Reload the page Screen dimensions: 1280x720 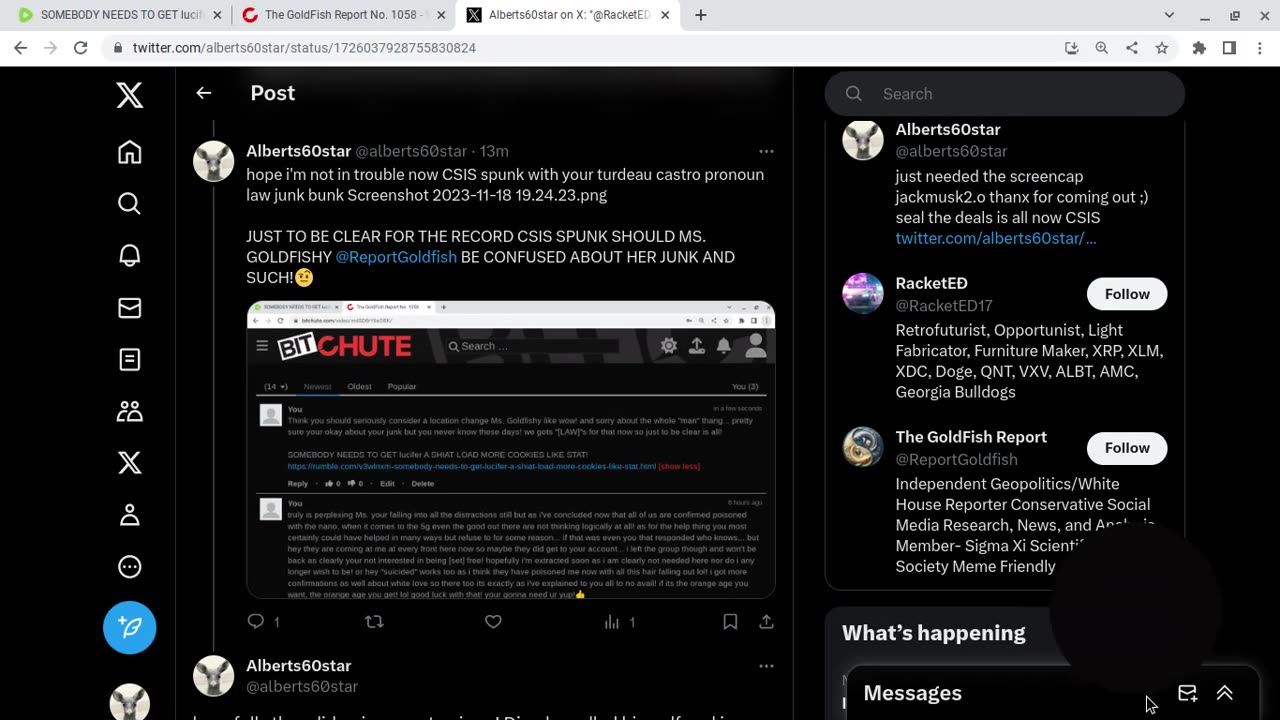click(80, 48)
